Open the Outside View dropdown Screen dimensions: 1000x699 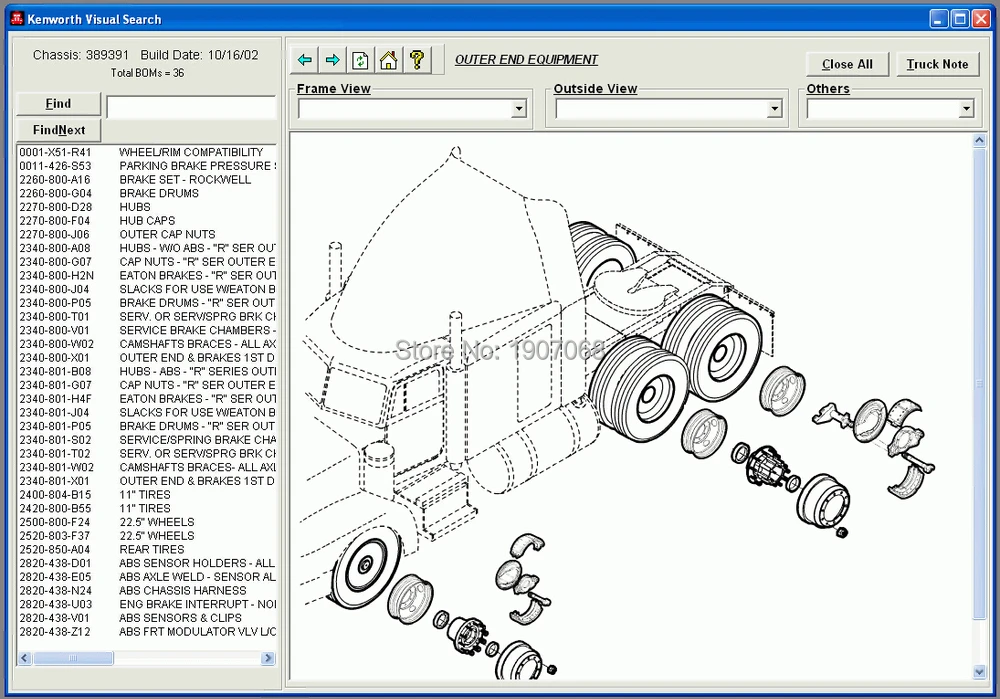click(774, 109)
